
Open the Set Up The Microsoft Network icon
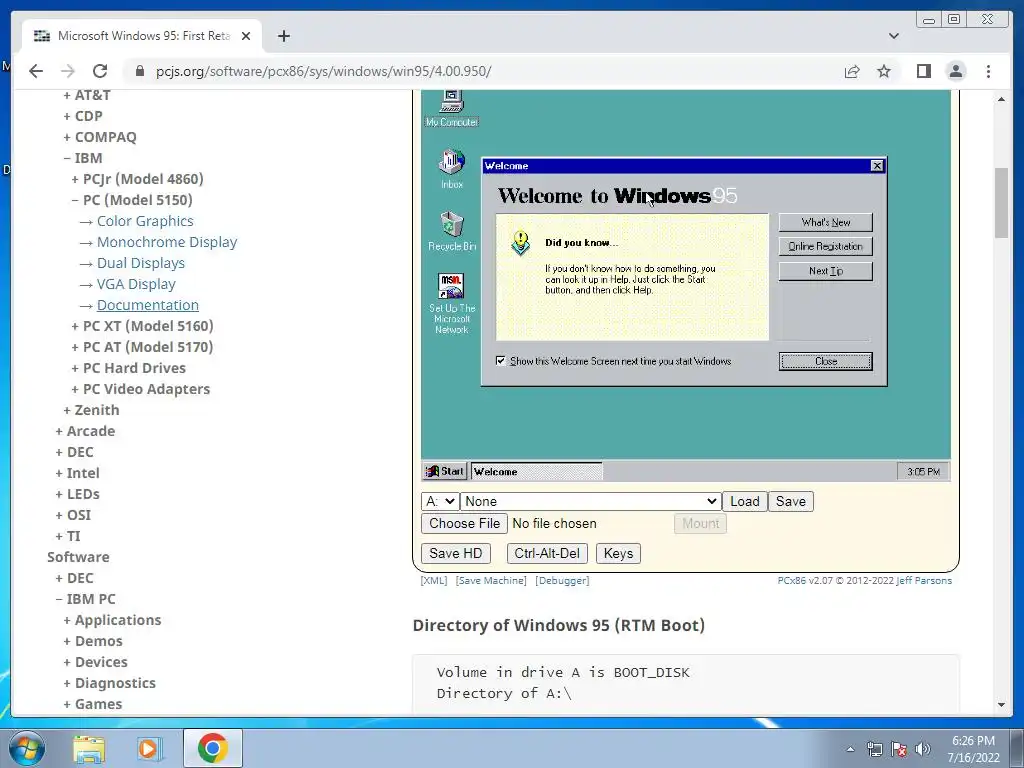coord(451,304)
